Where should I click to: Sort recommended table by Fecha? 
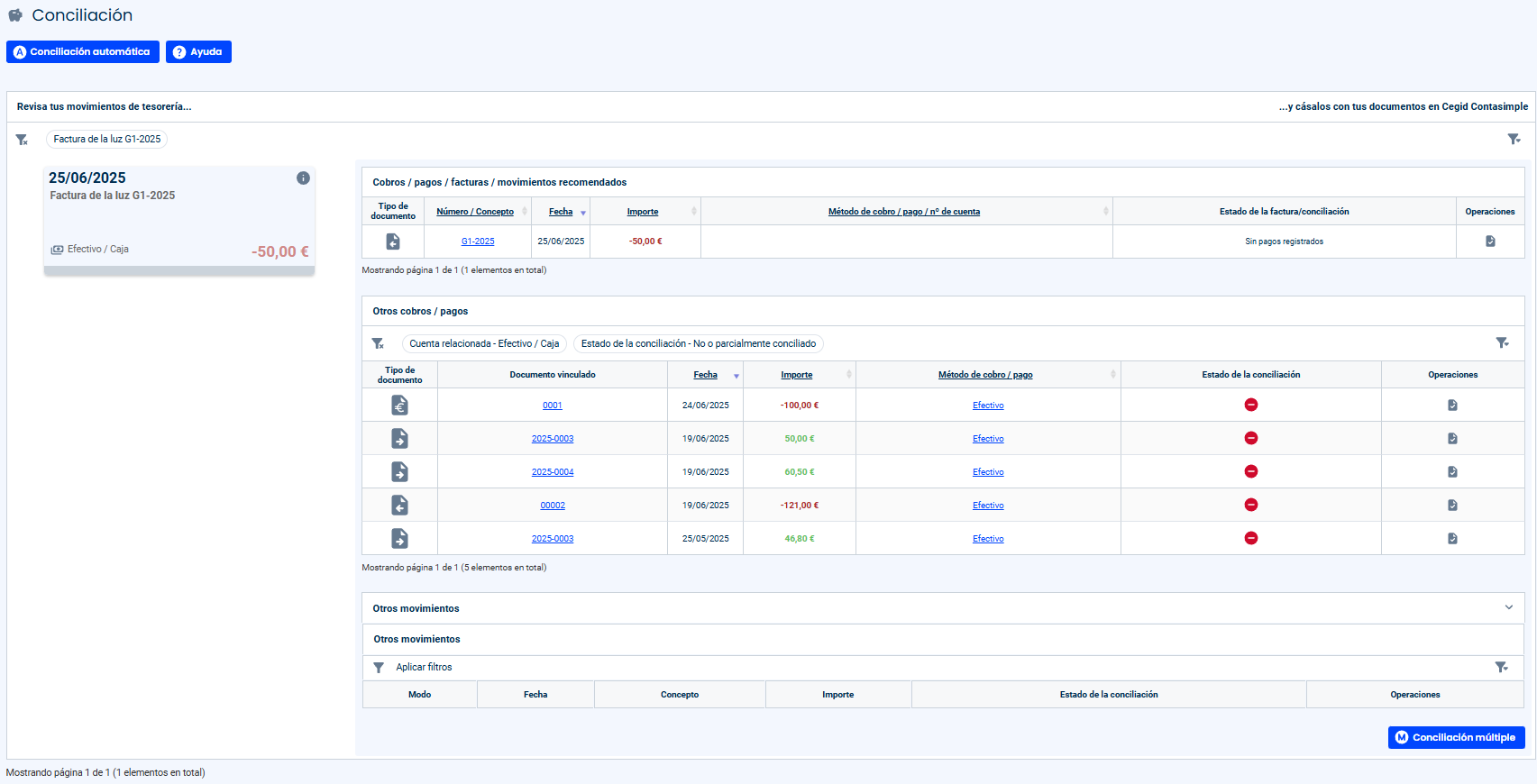(x=561, y=212)
